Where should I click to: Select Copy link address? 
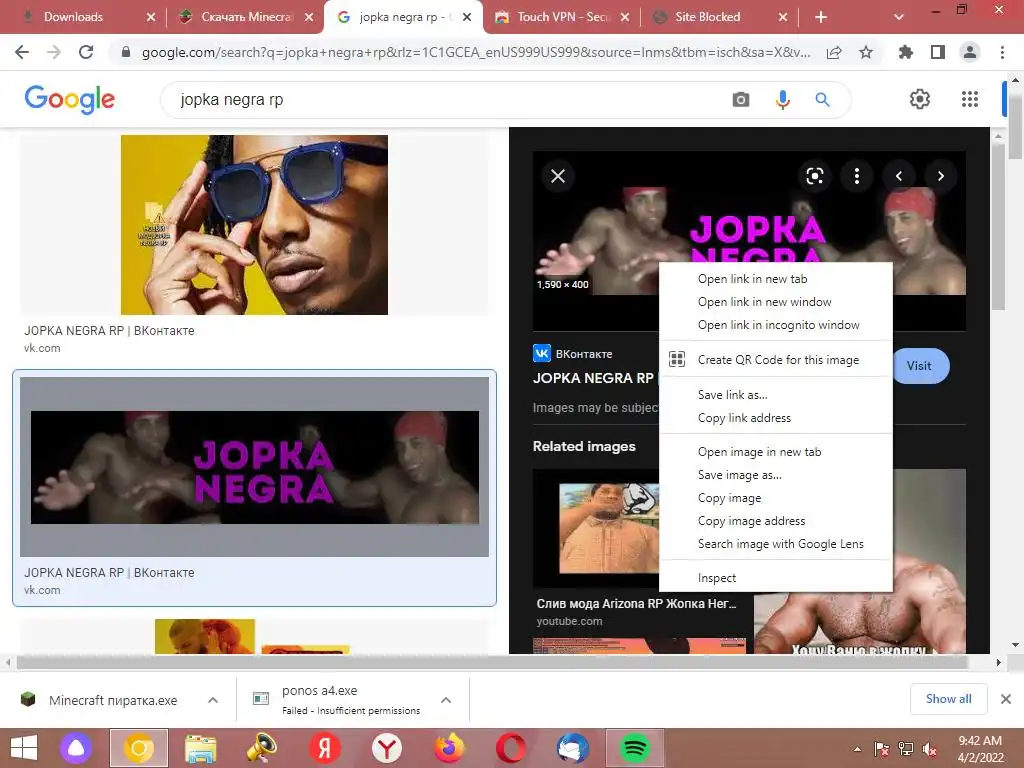click(x=776, y=418)
